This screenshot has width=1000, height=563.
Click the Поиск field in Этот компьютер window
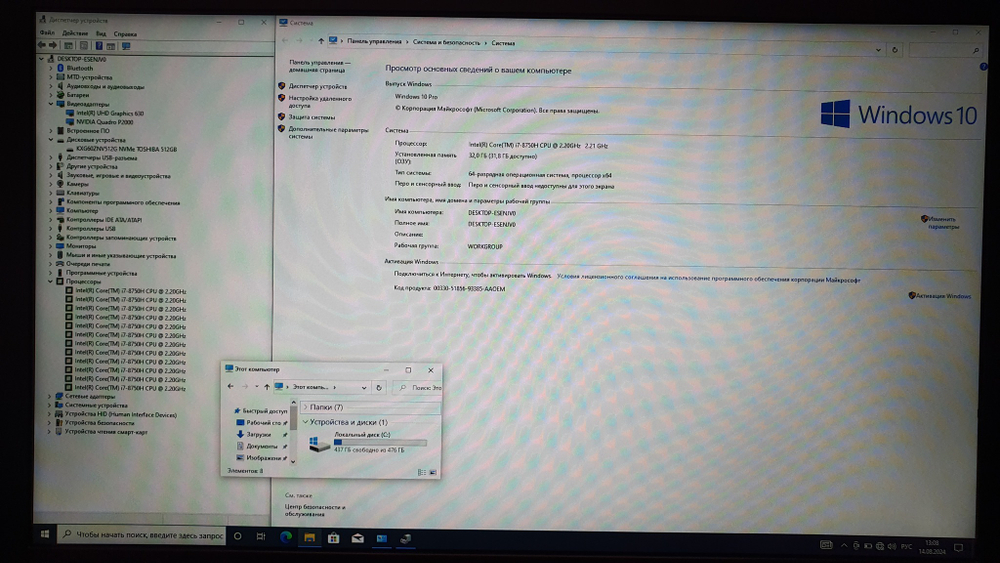click(418, 387)
